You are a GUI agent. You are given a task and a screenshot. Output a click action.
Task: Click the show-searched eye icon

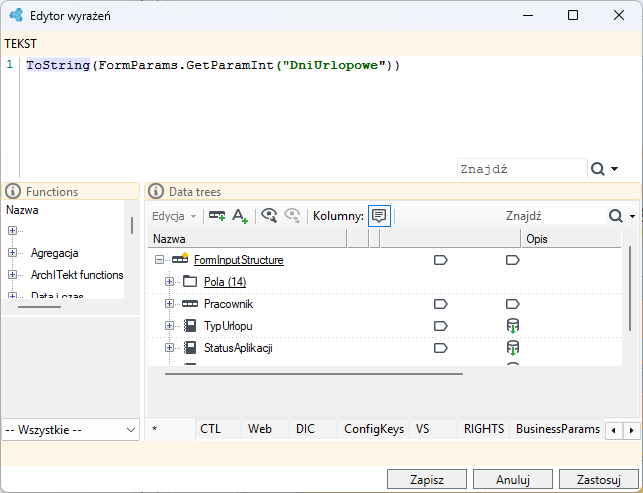tap(269, 215)
